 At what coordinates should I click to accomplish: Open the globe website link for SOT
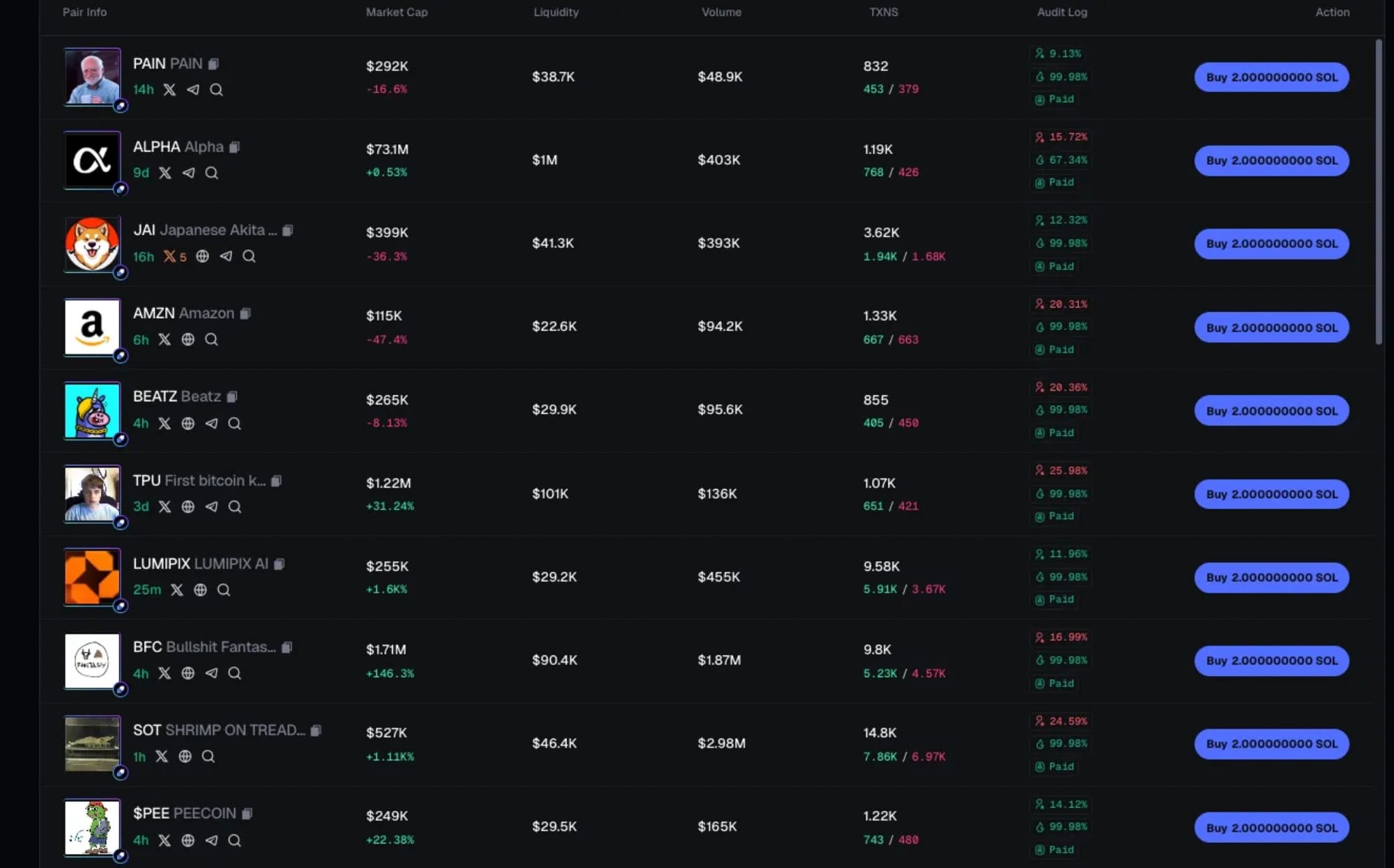(x=185, y=757)
